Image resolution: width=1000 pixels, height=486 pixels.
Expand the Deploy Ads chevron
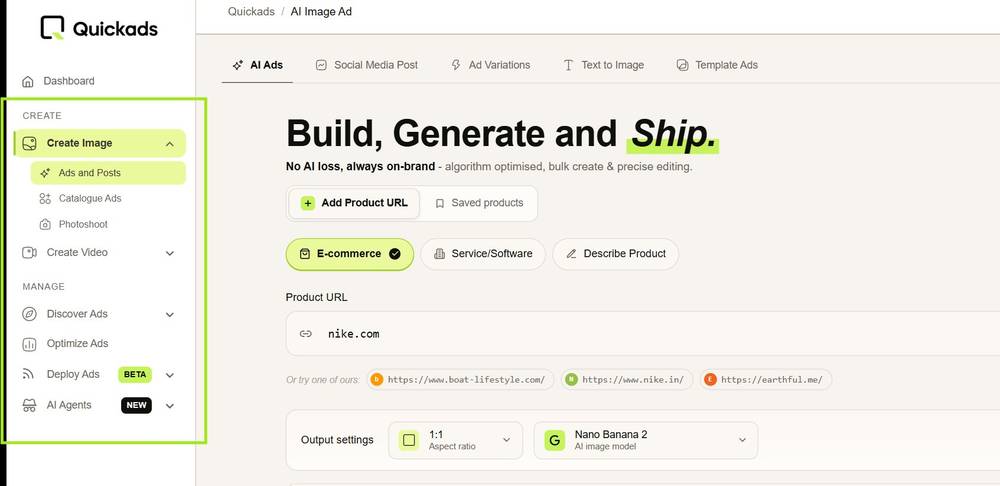[170, 375]
